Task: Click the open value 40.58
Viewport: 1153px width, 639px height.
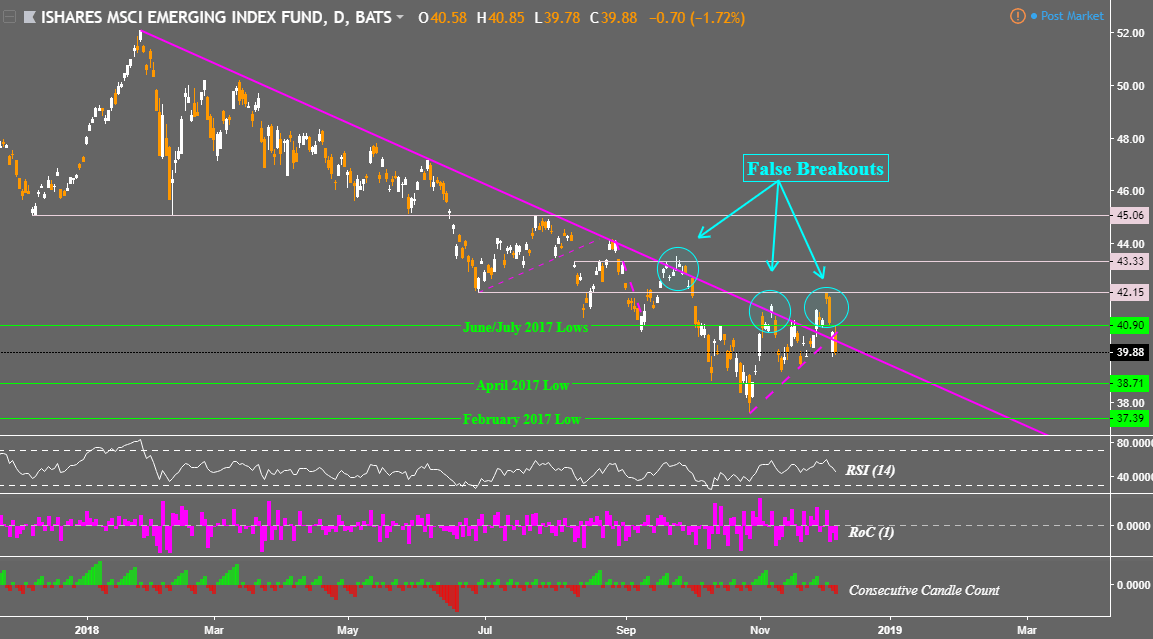Action: [449, 17]
